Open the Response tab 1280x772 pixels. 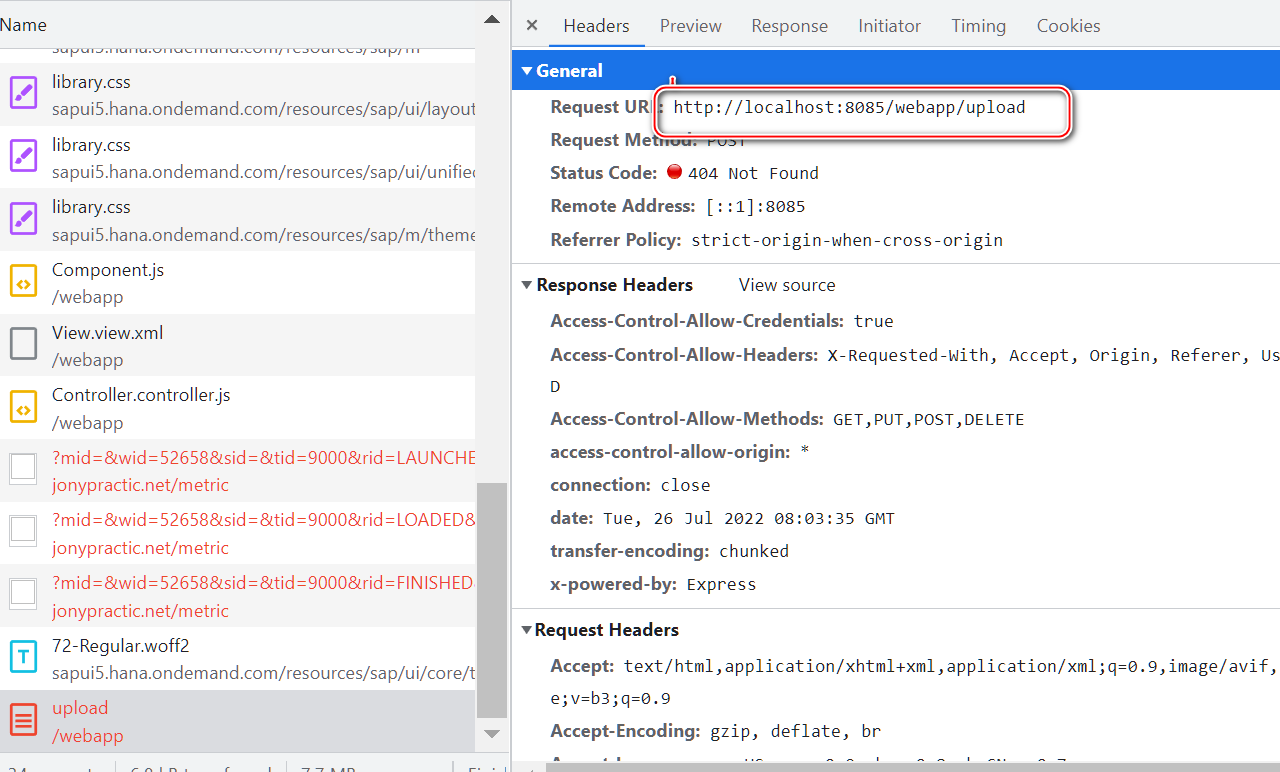click(x=789, y=26)
